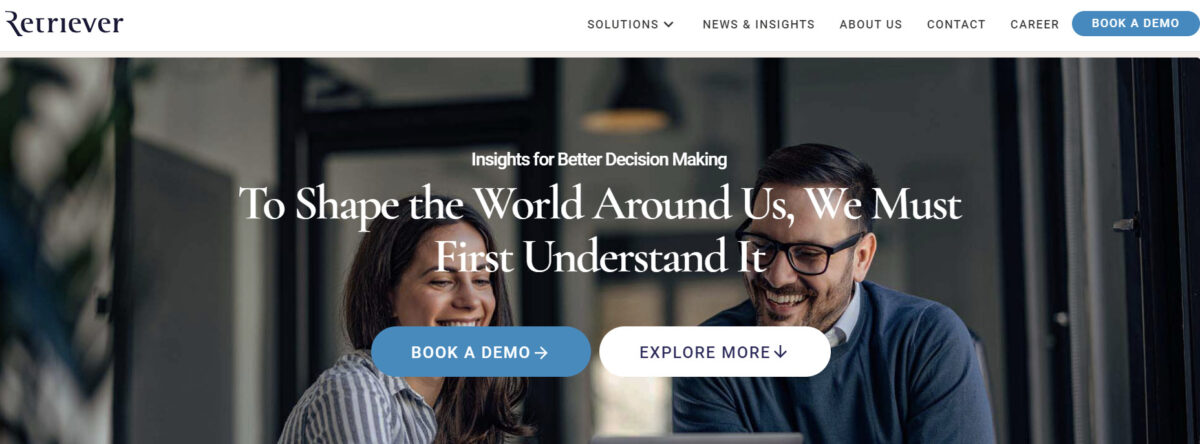Click the right arrow in hero Book a Demo
1200x444 pixels.
click(541, 353)
